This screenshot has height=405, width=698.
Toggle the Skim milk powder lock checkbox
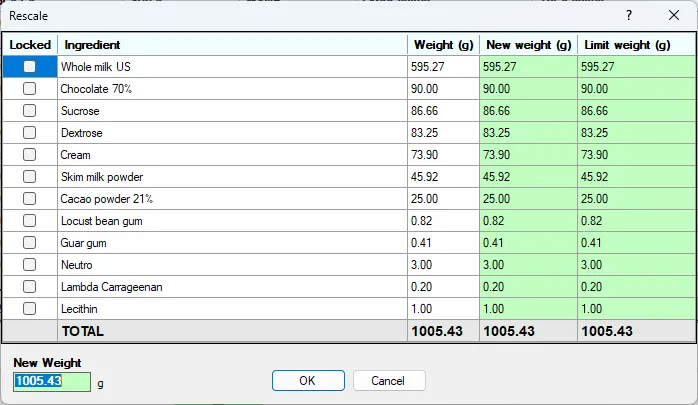click(x=29, y=177)
